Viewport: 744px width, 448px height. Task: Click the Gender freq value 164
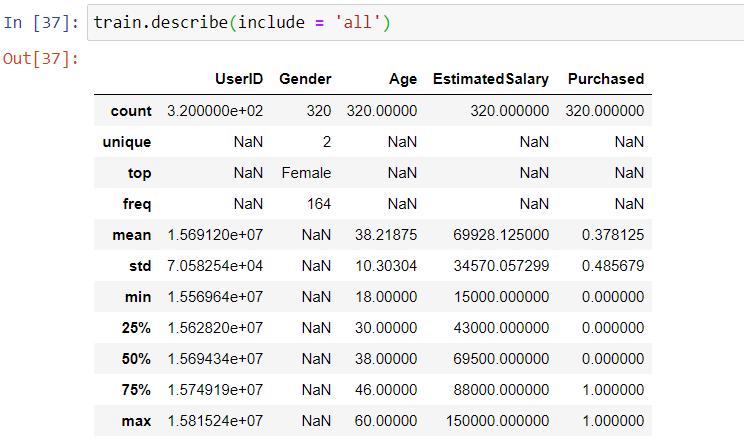[x=318, y=204]
